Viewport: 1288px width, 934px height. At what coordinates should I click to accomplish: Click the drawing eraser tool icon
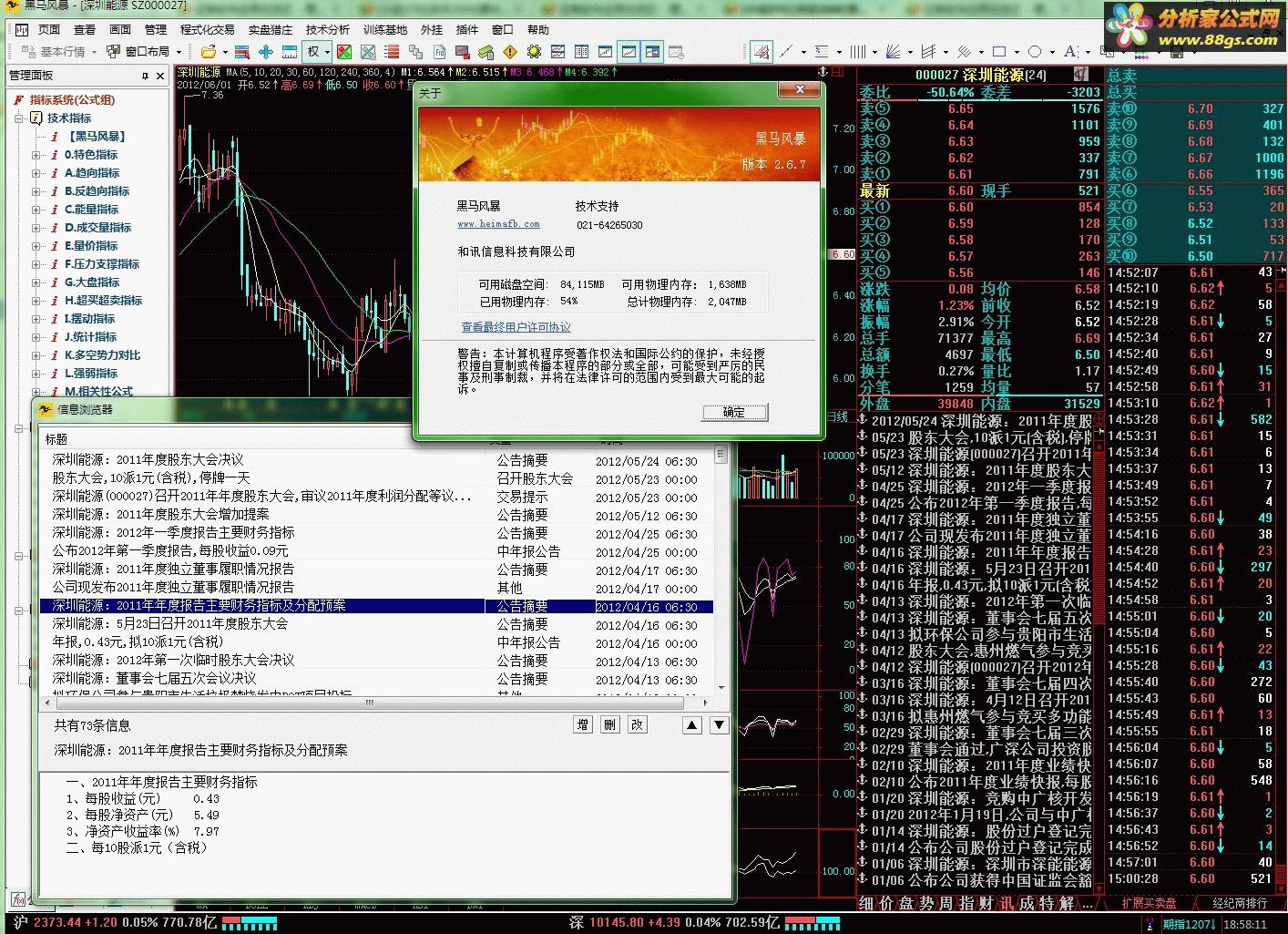click(x=762, y=52)
